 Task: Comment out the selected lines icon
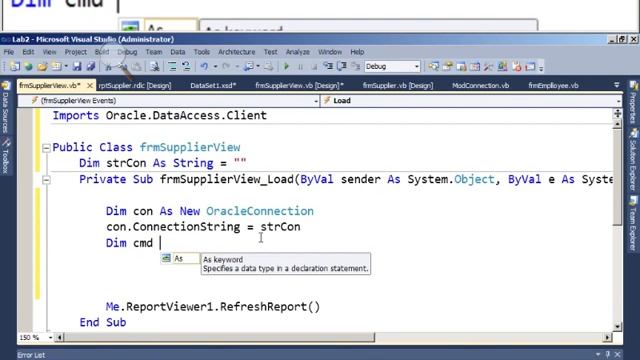(x=172, y=66)
